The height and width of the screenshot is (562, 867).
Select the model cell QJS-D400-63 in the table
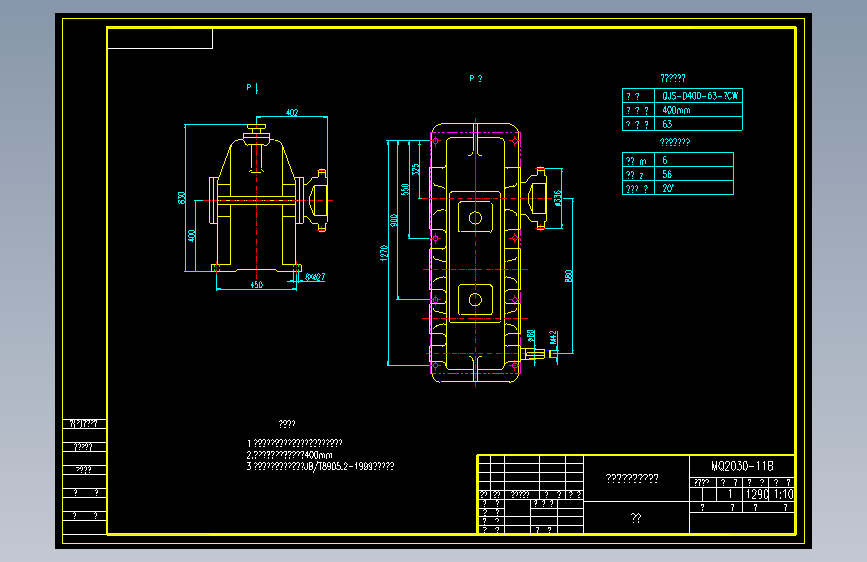699,96
